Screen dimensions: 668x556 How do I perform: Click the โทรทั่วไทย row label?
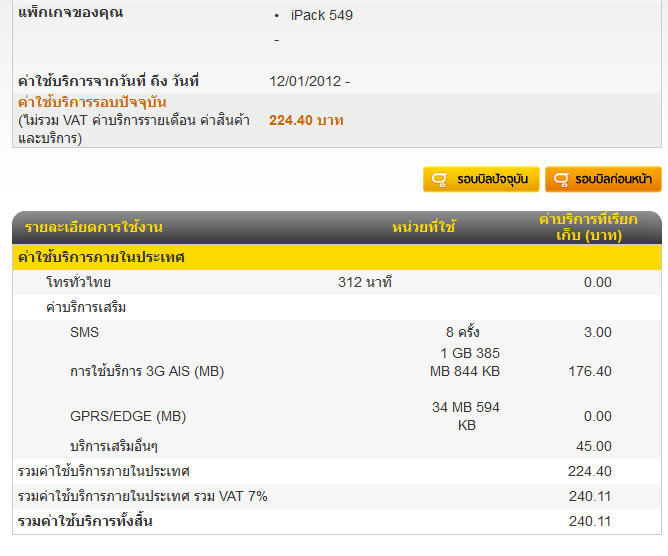pos(78,282)
